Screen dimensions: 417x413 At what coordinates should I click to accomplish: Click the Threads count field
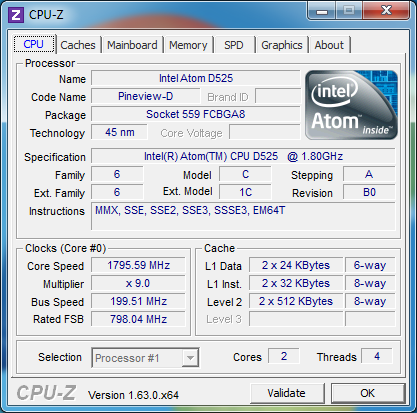click(x=377, y=356)
